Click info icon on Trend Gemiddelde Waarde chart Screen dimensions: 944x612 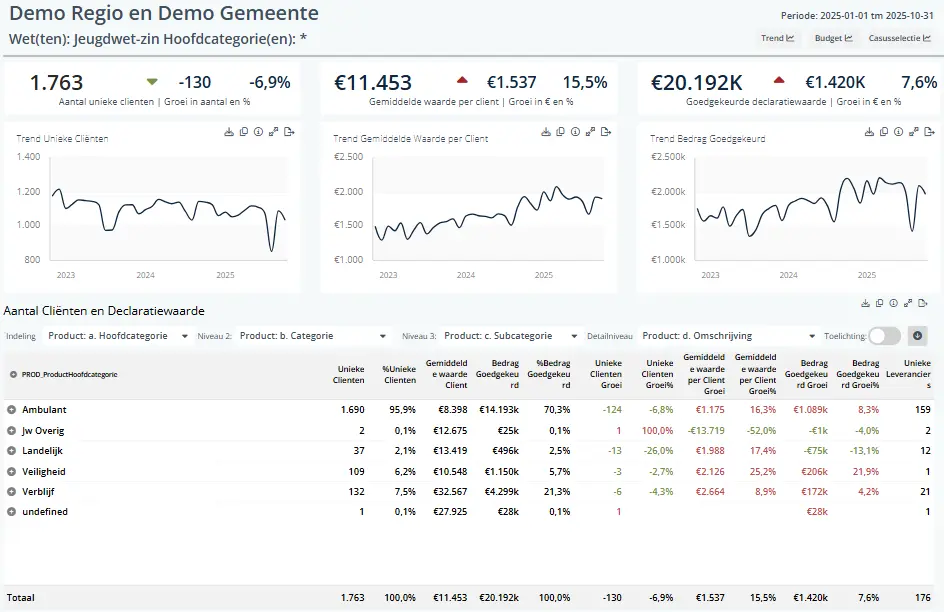(x=575, y=132)
